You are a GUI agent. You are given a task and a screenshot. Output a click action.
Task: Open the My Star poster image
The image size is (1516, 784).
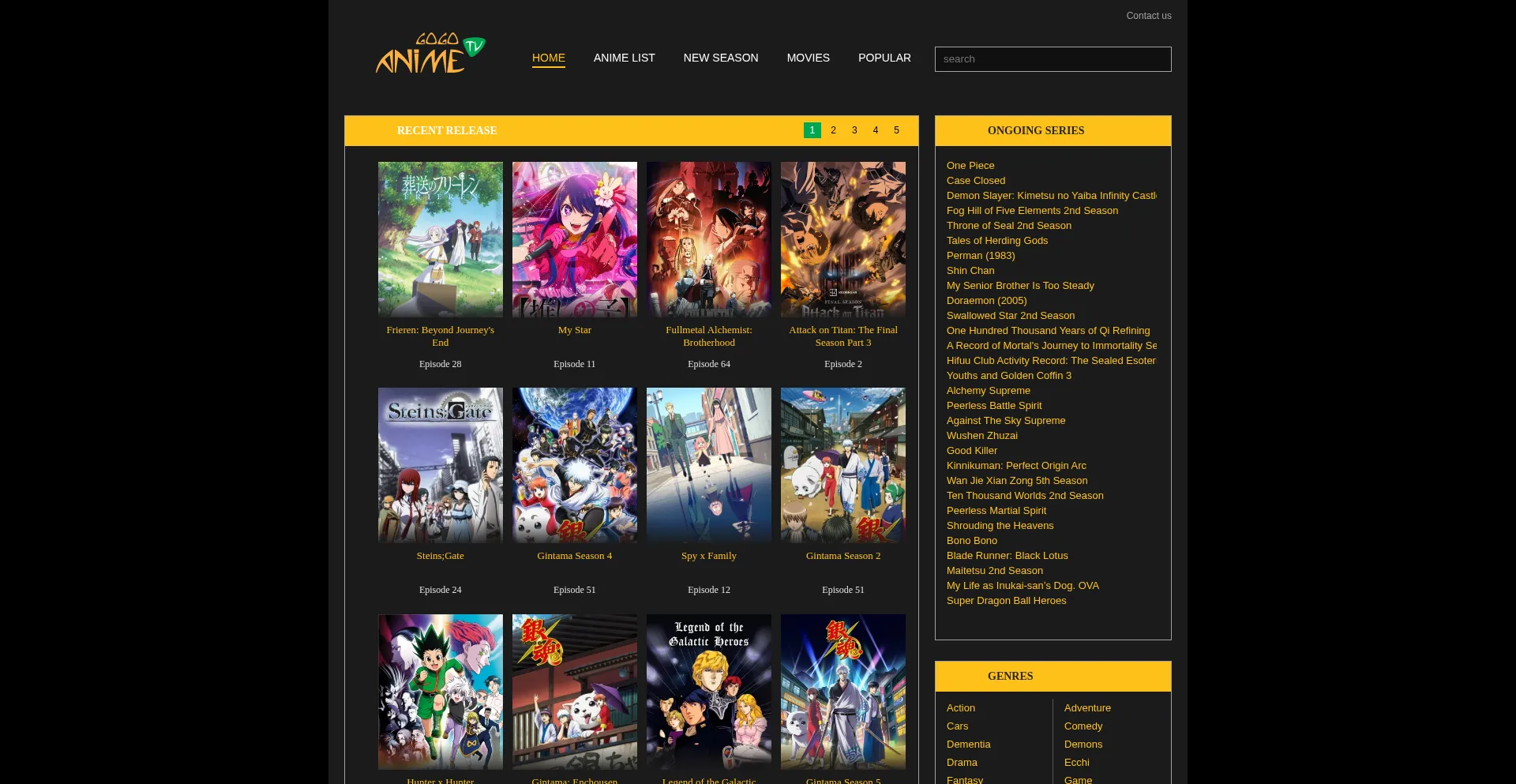pyautogui.click(x=574, y=239)
